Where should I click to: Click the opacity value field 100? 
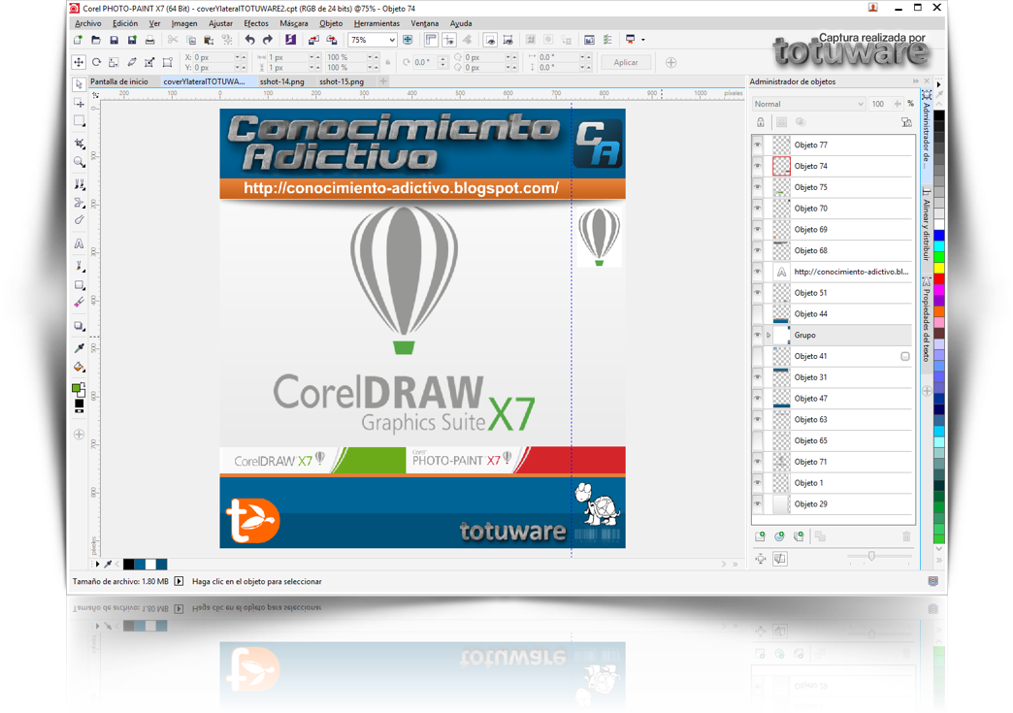[x=878, y=104]
